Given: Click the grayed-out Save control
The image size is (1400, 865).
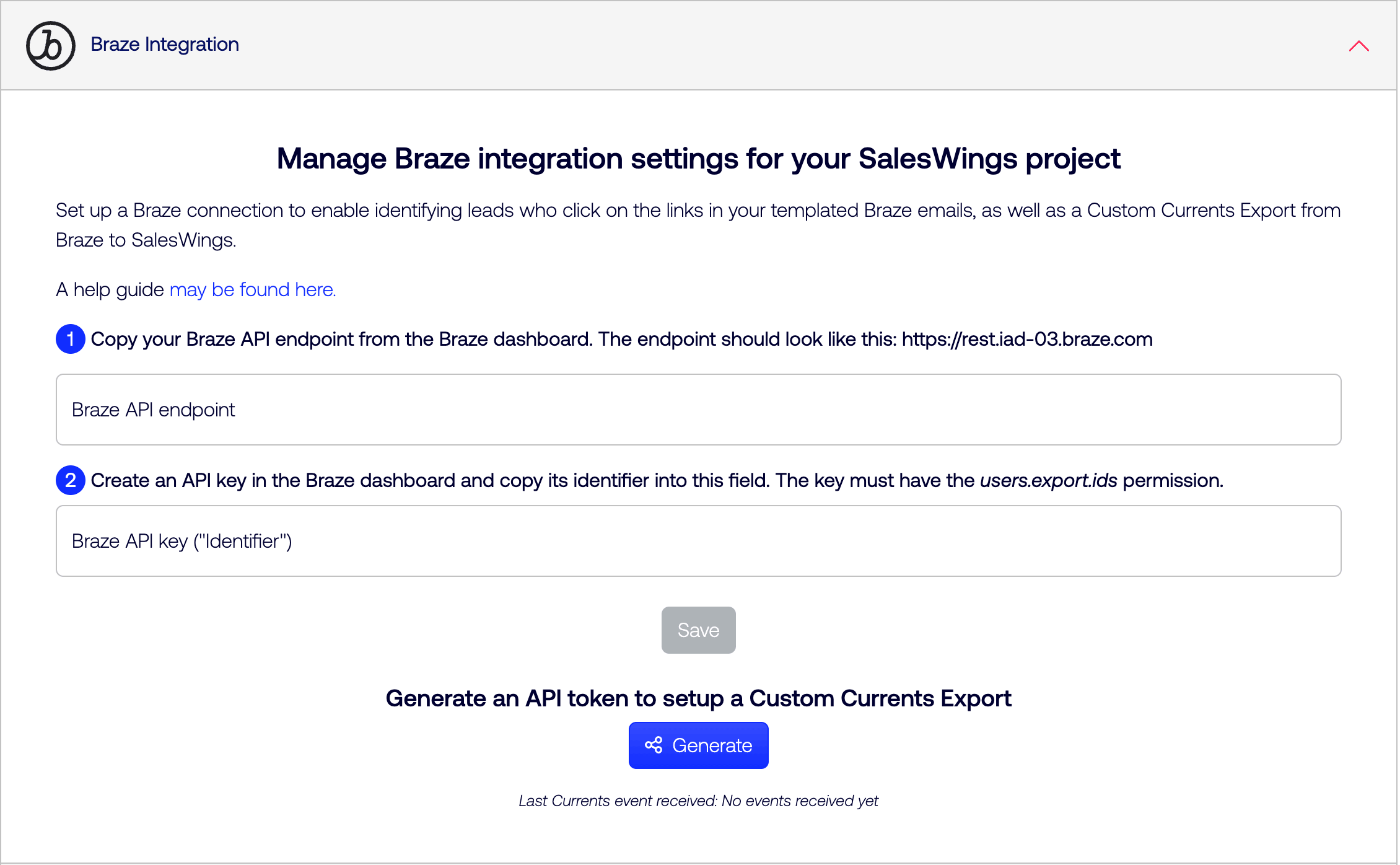Looking at the screenshot, I should (698, 630).
